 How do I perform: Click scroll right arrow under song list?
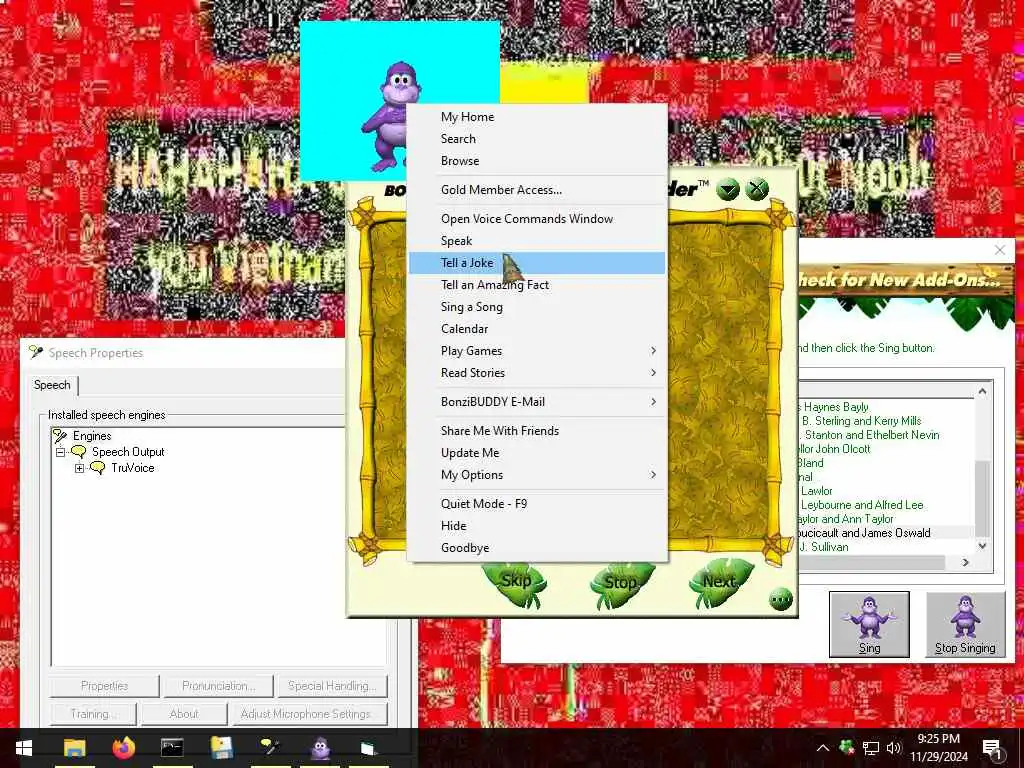tap(965, 562)
